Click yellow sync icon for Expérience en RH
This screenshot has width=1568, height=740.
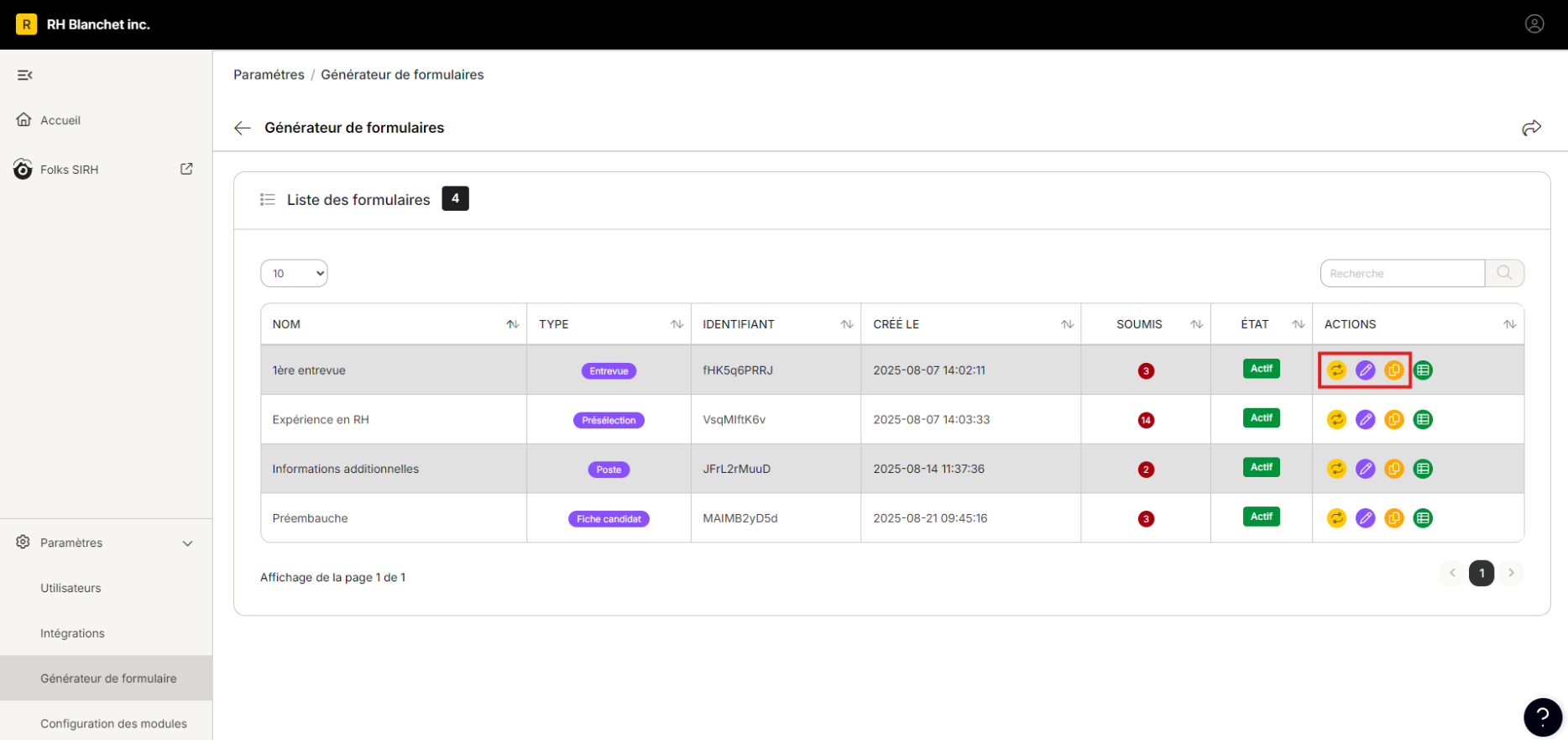click(x=1337, y=419)
